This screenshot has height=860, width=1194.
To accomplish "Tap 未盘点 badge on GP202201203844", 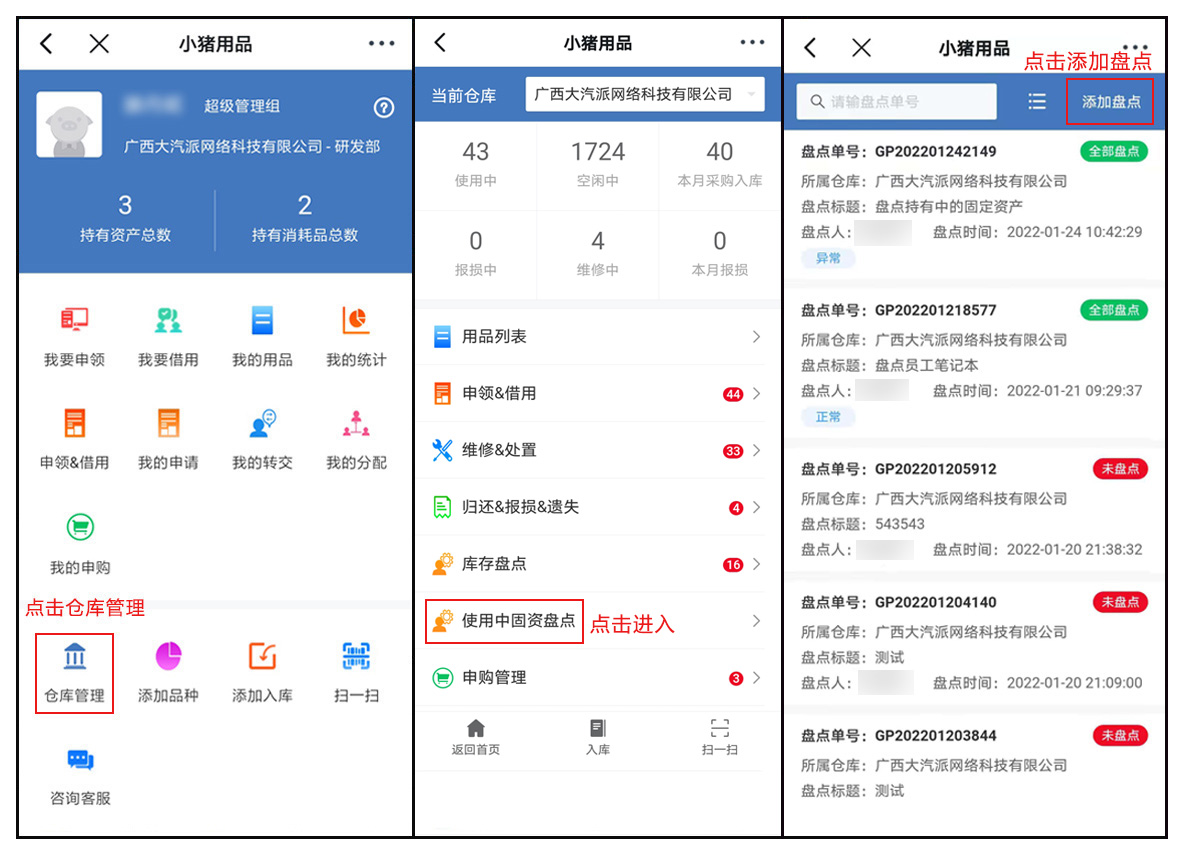I will (x=1120, y=735).
